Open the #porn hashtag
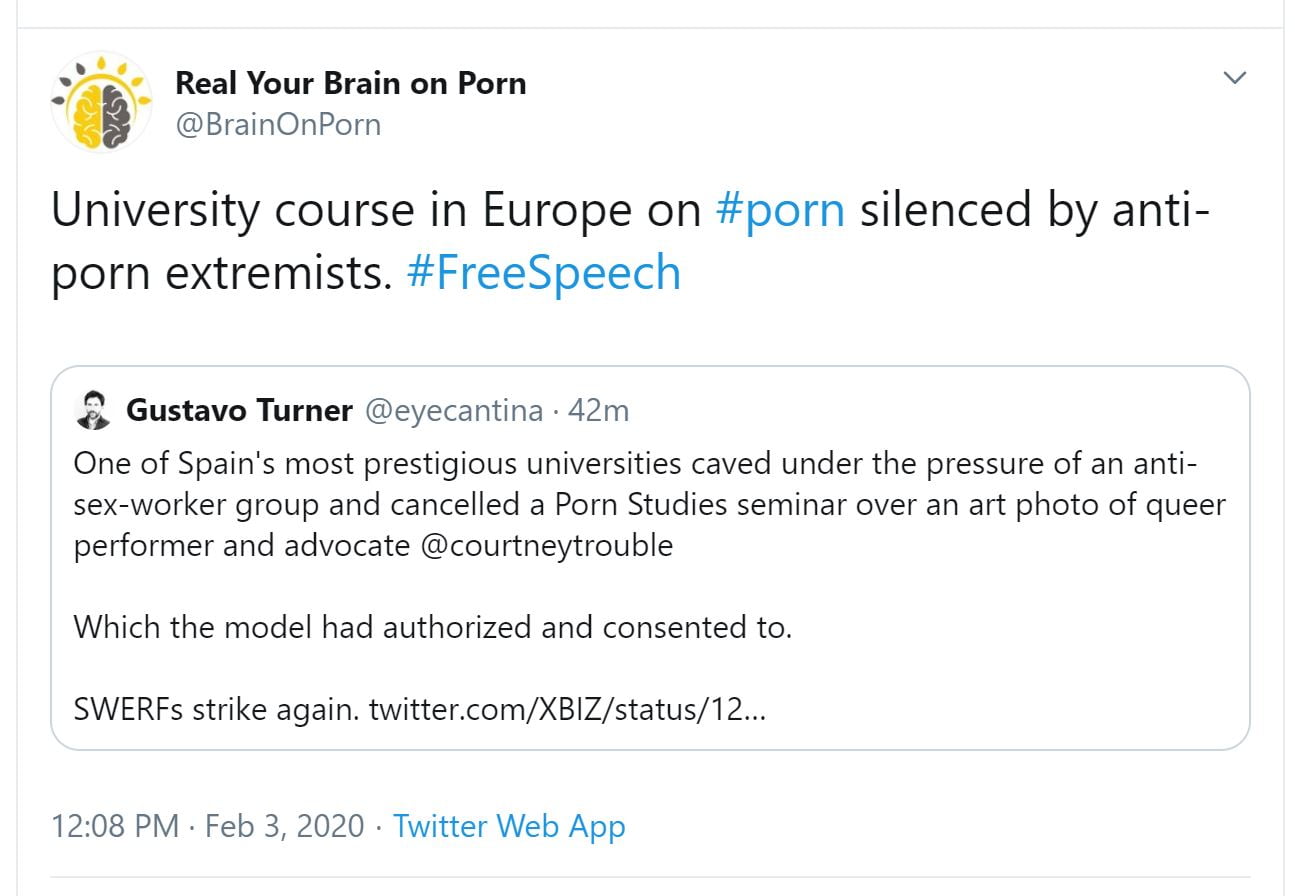The height and width of the screenshot is (896, 1295). click(x=780, y=210)
